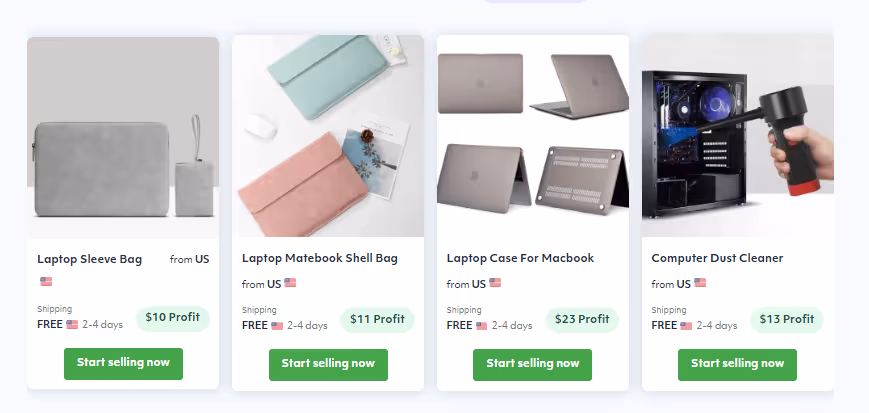This screenshot has width=869, height=413.
Task: Click shipping flag icon on Laptop Sleeve Bag card
Action: point(72,324)
